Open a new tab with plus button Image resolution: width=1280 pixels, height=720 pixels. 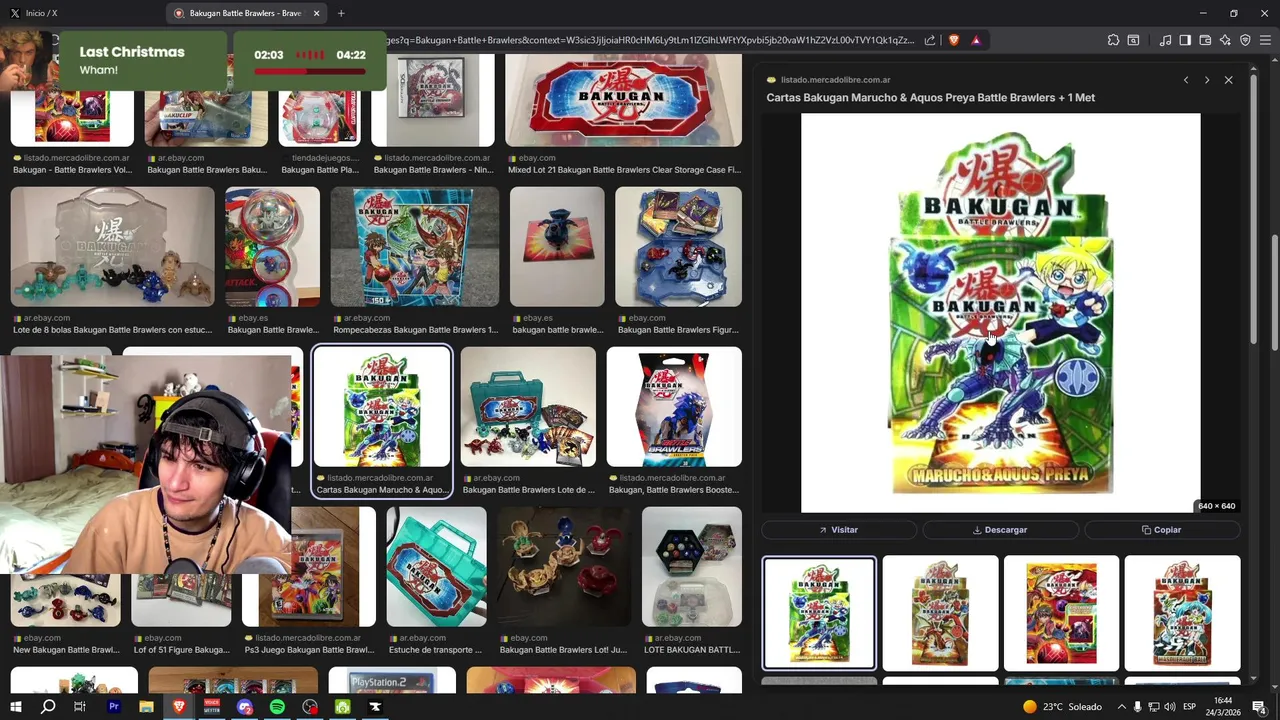(341, 13)
